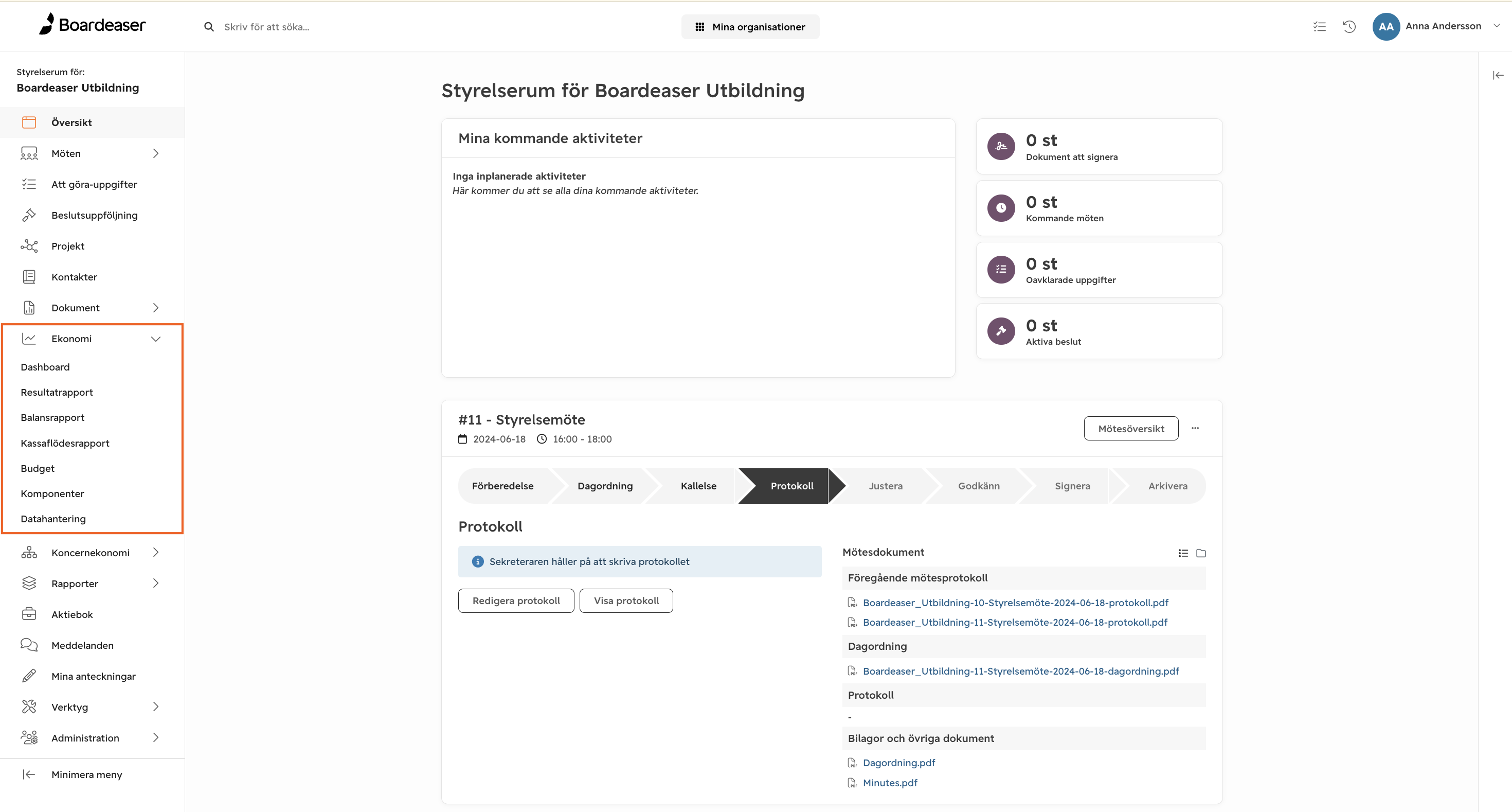Open Balansrapport under Ekonomi
The height and width of the screenshot is (812, 1512).
(53, 417)
